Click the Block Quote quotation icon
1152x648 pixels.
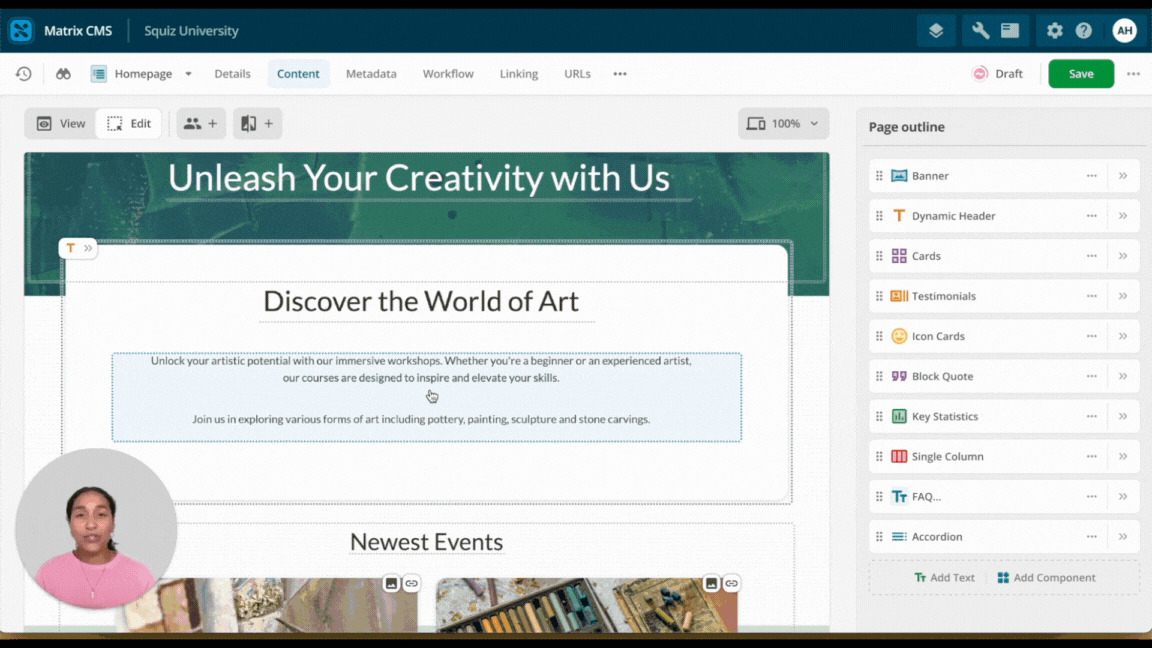click(899, 376)
